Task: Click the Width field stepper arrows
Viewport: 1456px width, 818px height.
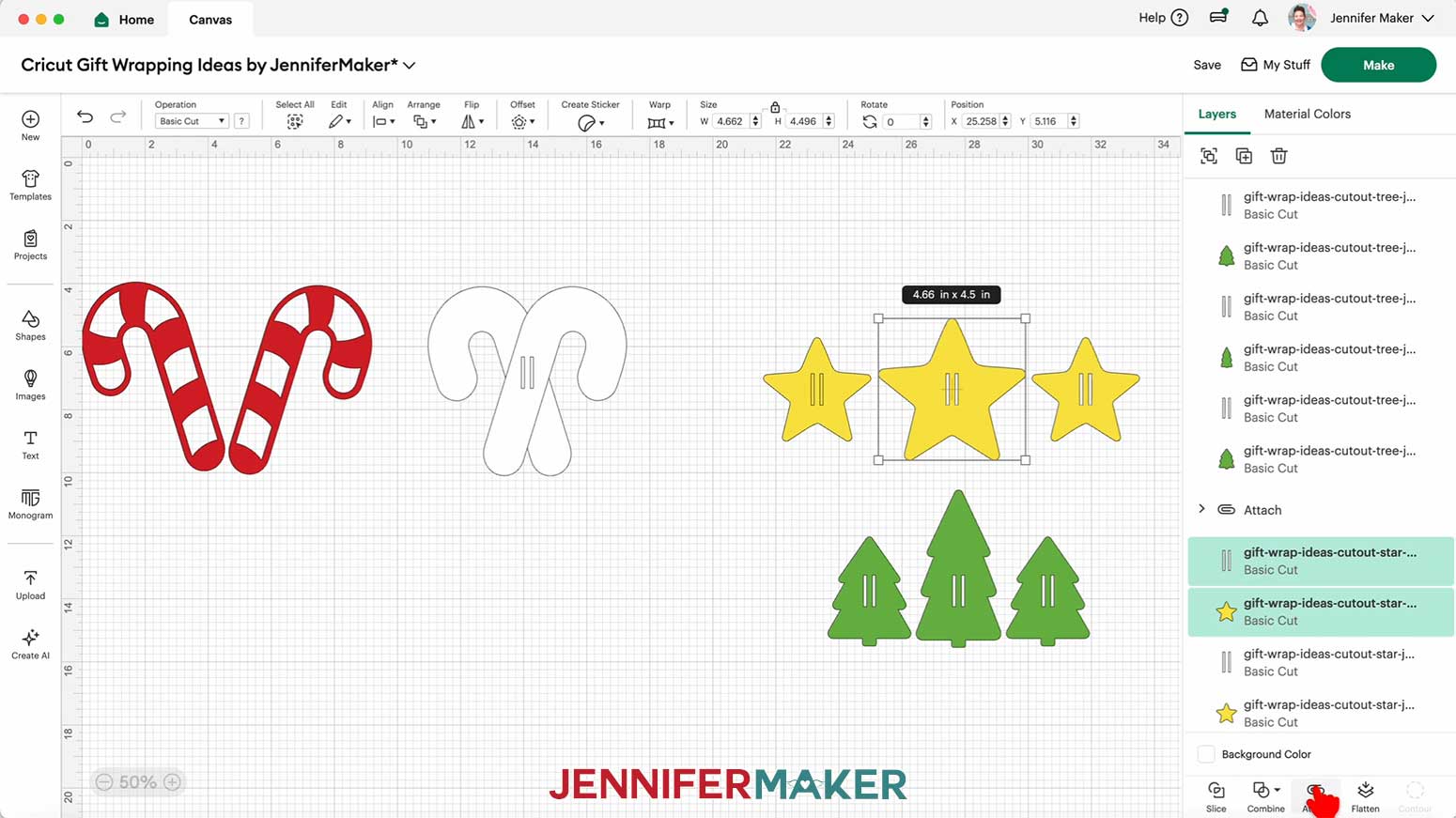Action: [755, 121]
